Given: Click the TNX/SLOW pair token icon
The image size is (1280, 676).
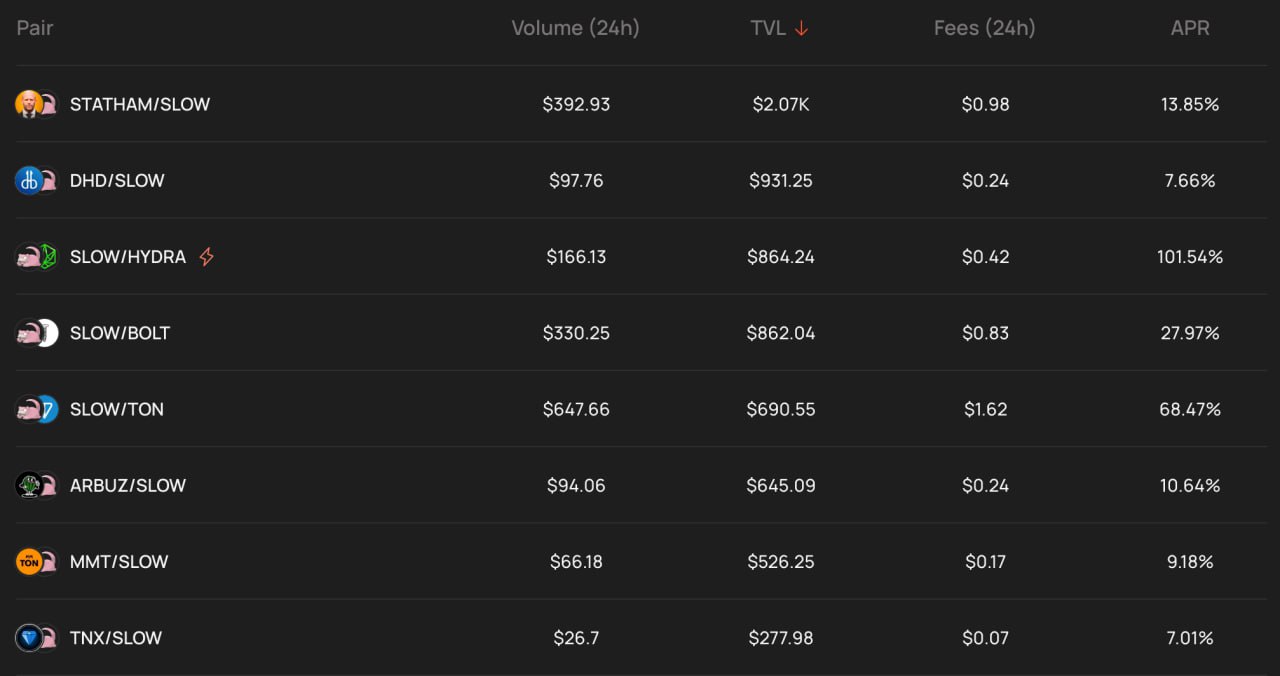Looking at the screenshot, I should tap(37, 637).
